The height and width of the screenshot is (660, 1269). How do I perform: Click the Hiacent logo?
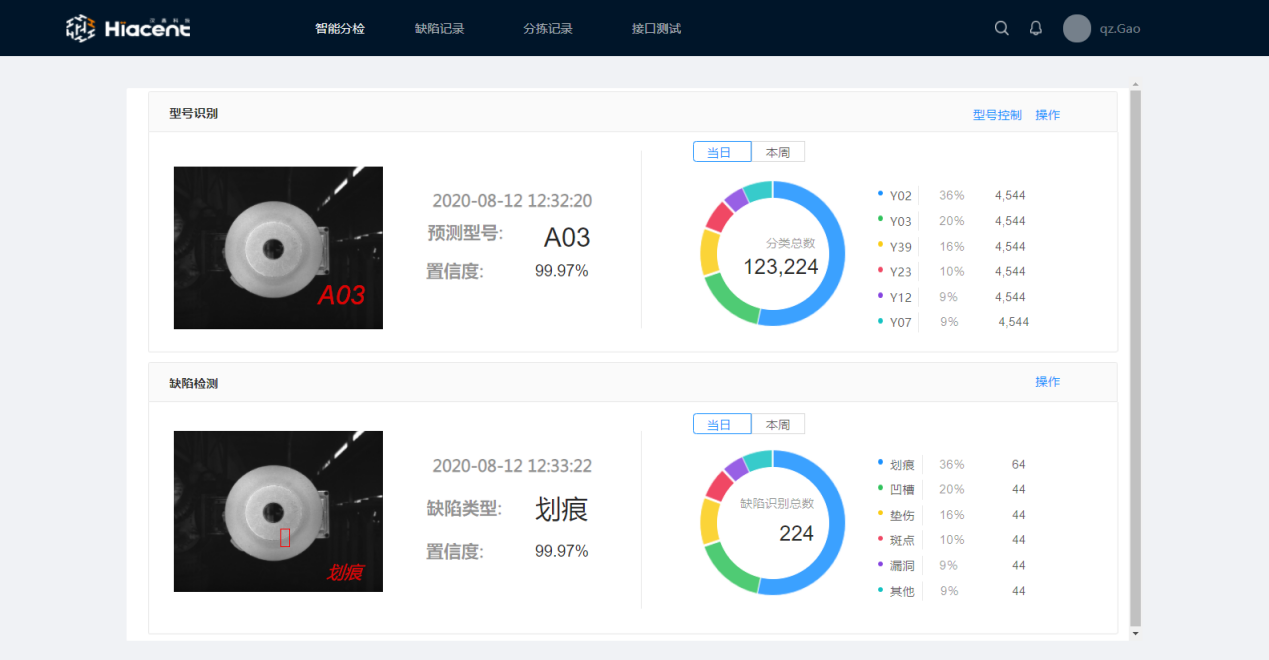(x=128, y=29)
